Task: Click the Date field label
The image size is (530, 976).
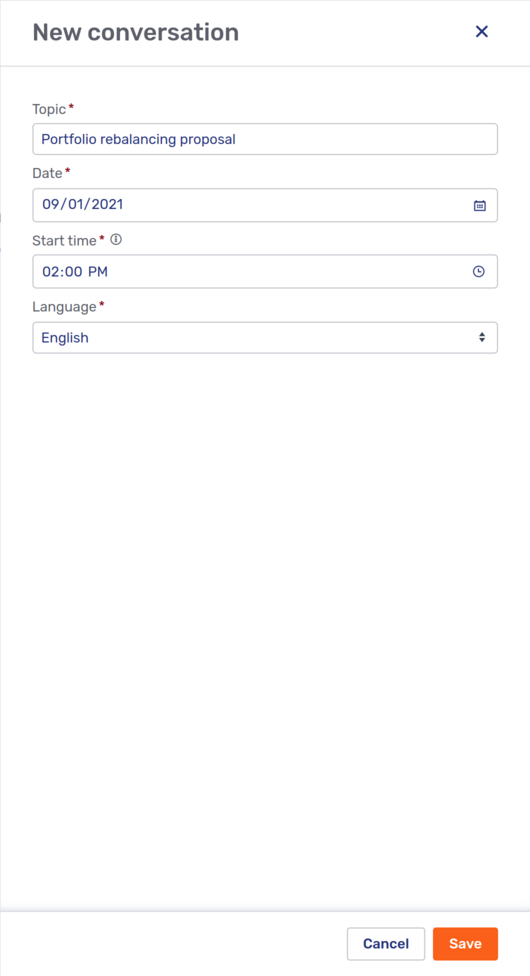Action: [x=47, y=173]
